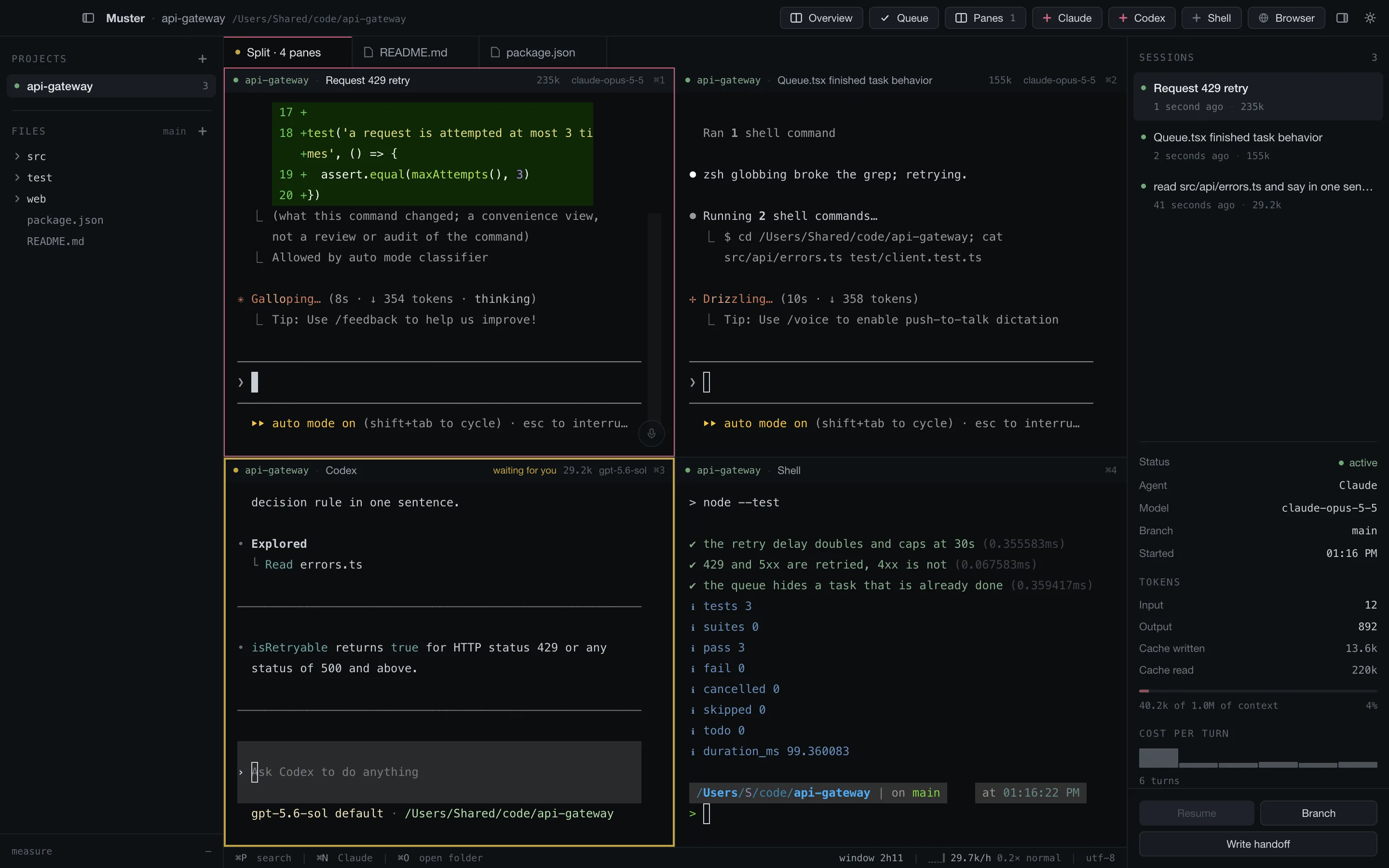This screenshot has height=868, width=1389.
Task: Start a new Codex session
Action: (x=1142, y=18)
